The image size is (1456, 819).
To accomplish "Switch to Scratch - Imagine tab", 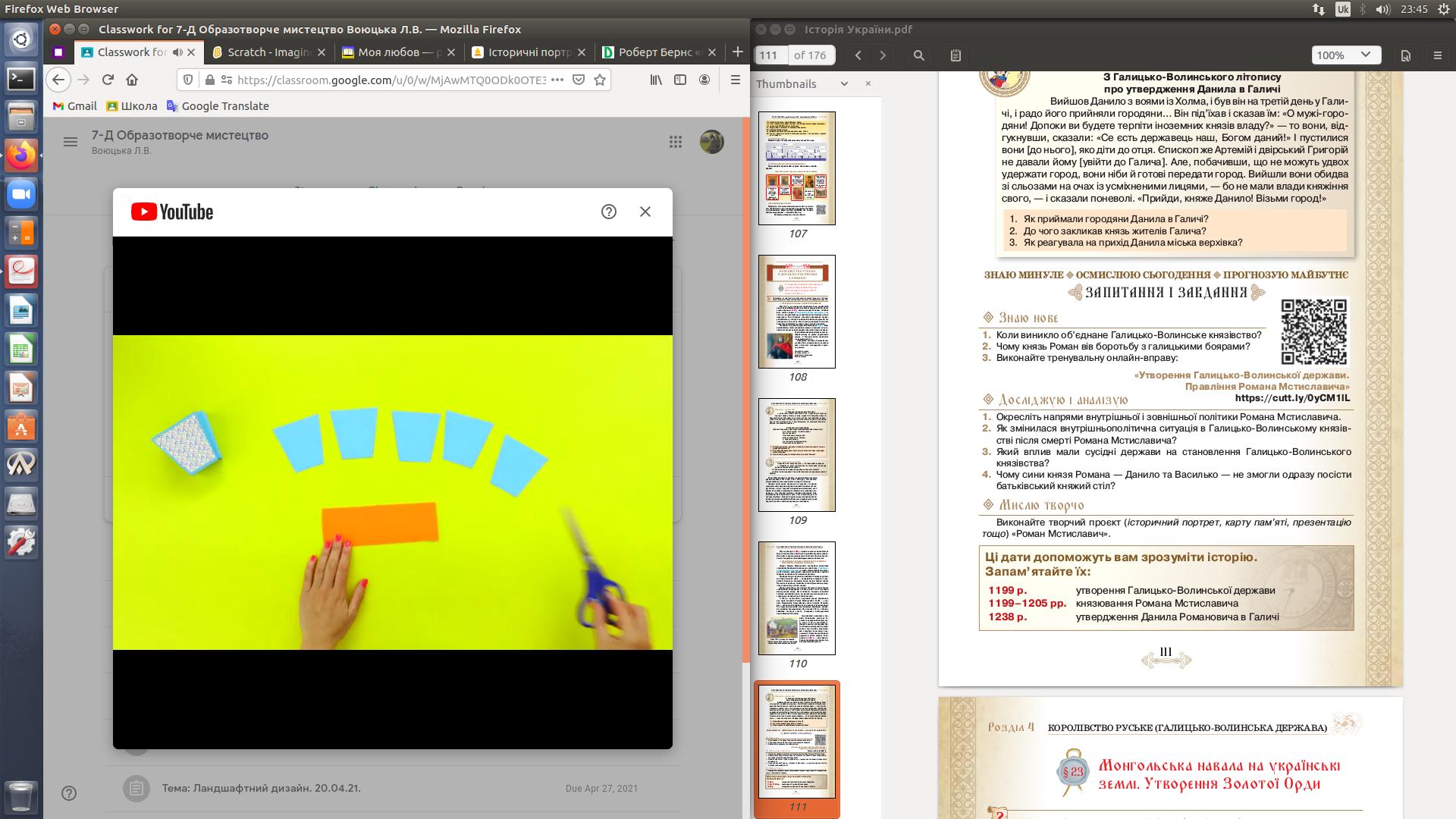I will [269, 52].
